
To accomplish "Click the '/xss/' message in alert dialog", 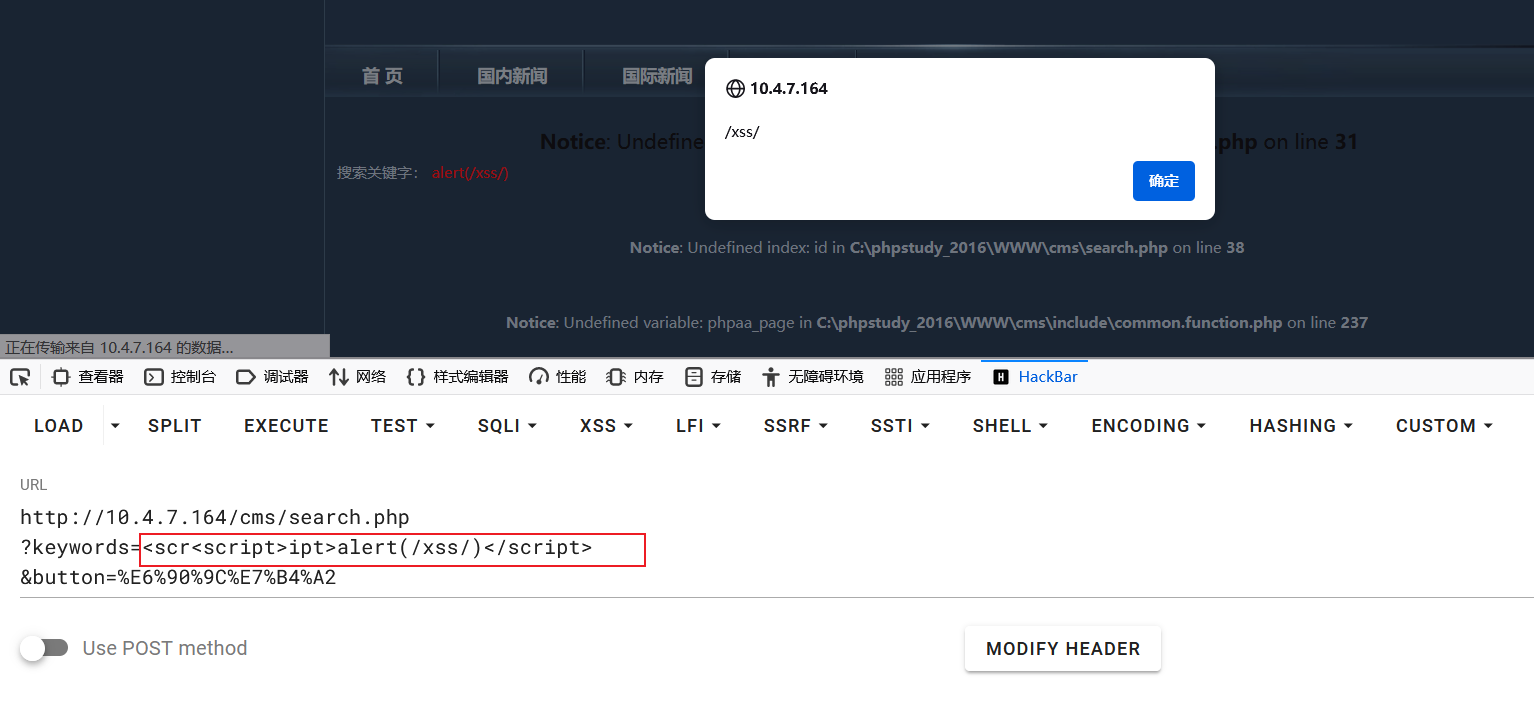I will pyautogui.click(x=743, y=132).
